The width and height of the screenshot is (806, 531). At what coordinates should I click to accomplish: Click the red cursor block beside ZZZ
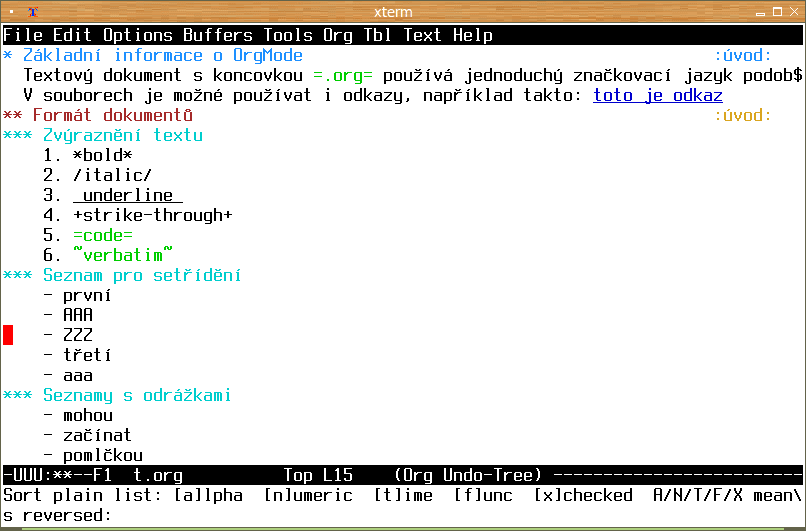(8, 335)
